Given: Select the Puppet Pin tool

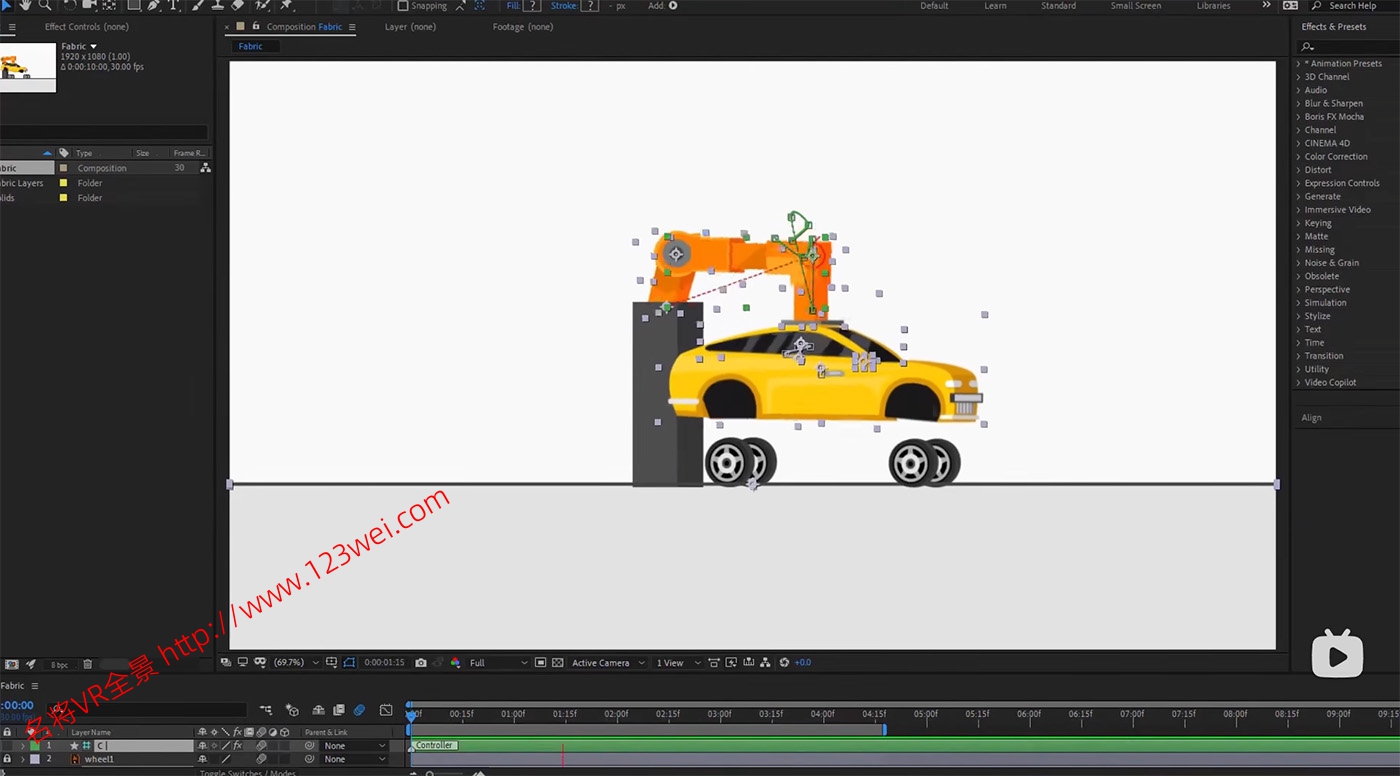Looking at the screenshot, I should point(286,6).
